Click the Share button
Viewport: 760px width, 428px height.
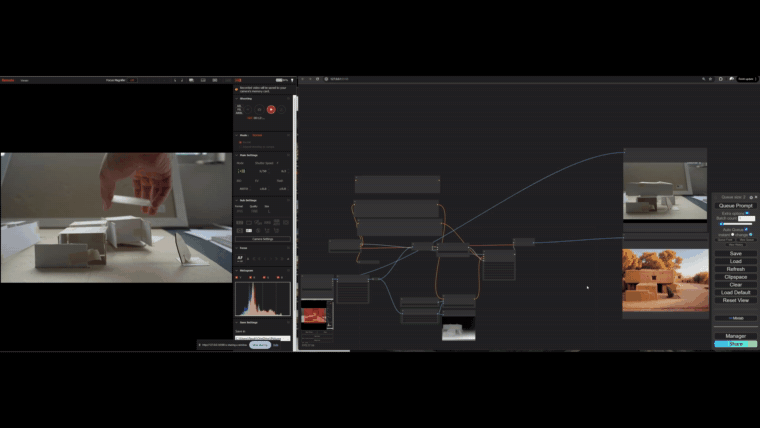click(735, 344)
